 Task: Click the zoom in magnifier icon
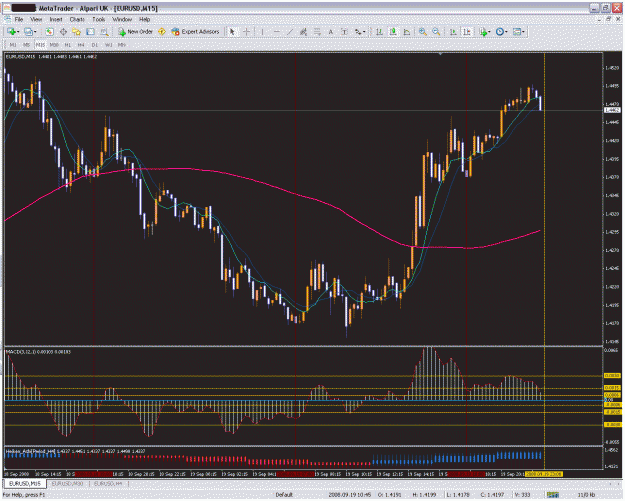pos(423,32)
